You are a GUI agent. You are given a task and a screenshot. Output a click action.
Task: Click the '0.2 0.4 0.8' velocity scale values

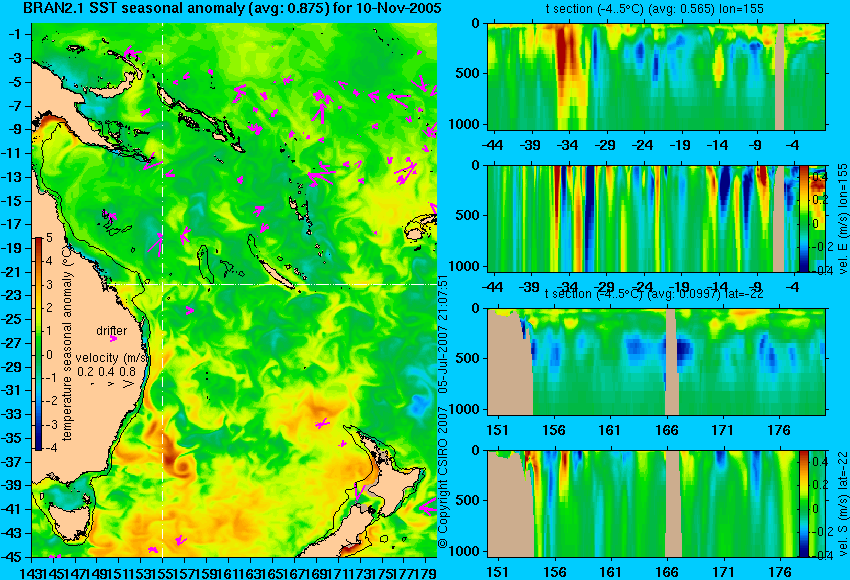click(x=106, y=372)
